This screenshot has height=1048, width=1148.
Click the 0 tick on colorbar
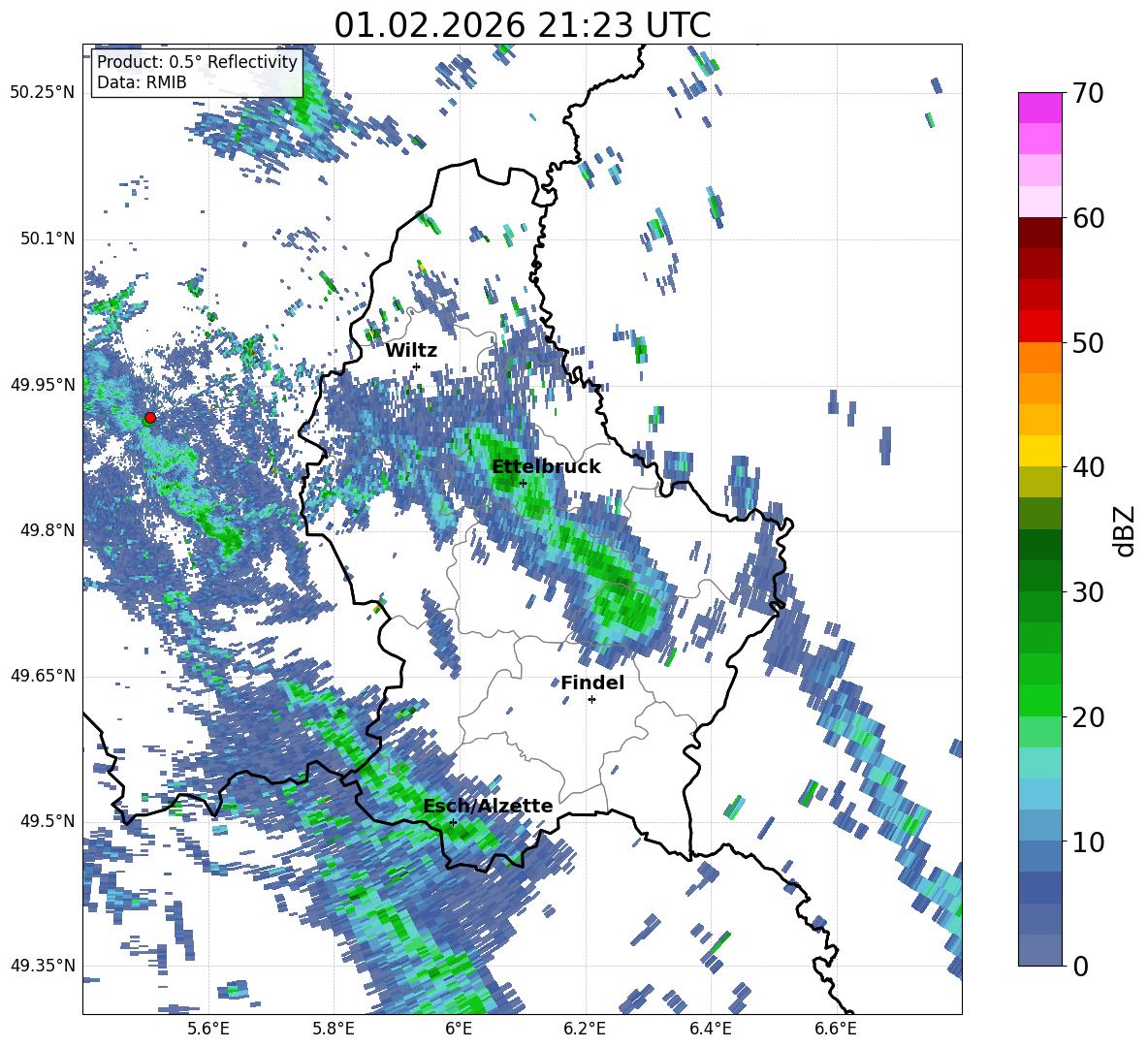[1079, 966]
